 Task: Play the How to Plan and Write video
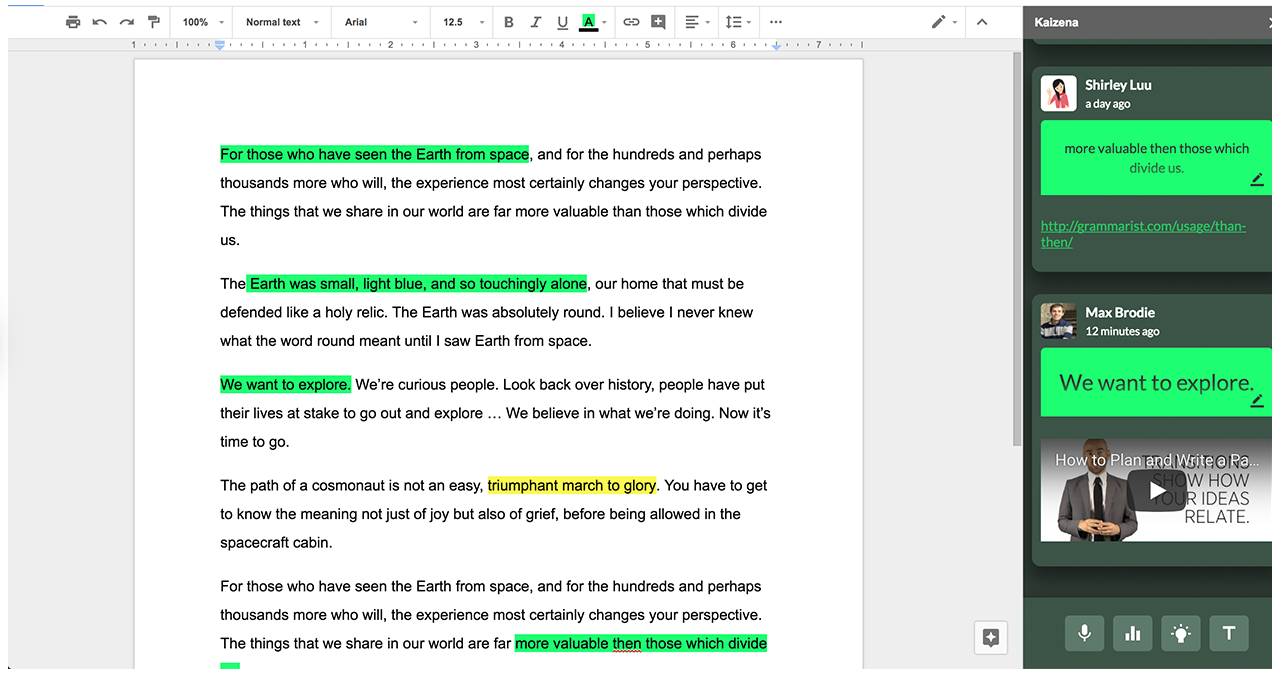(x=1156, y=491)
